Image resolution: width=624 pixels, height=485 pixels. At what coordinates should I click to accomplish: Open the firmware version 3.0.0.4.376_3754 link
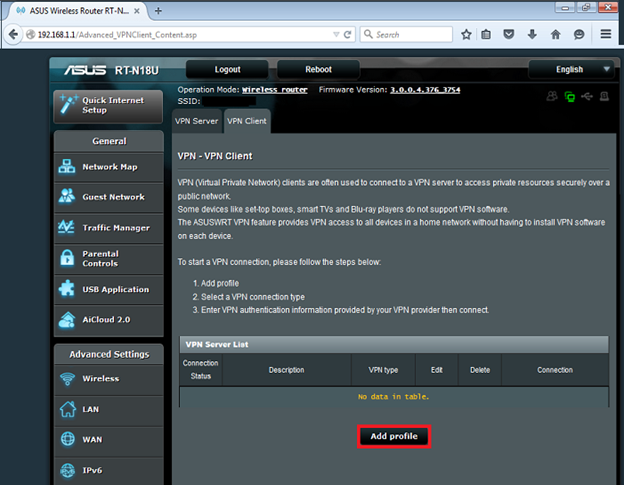click(x=425, y=90)
